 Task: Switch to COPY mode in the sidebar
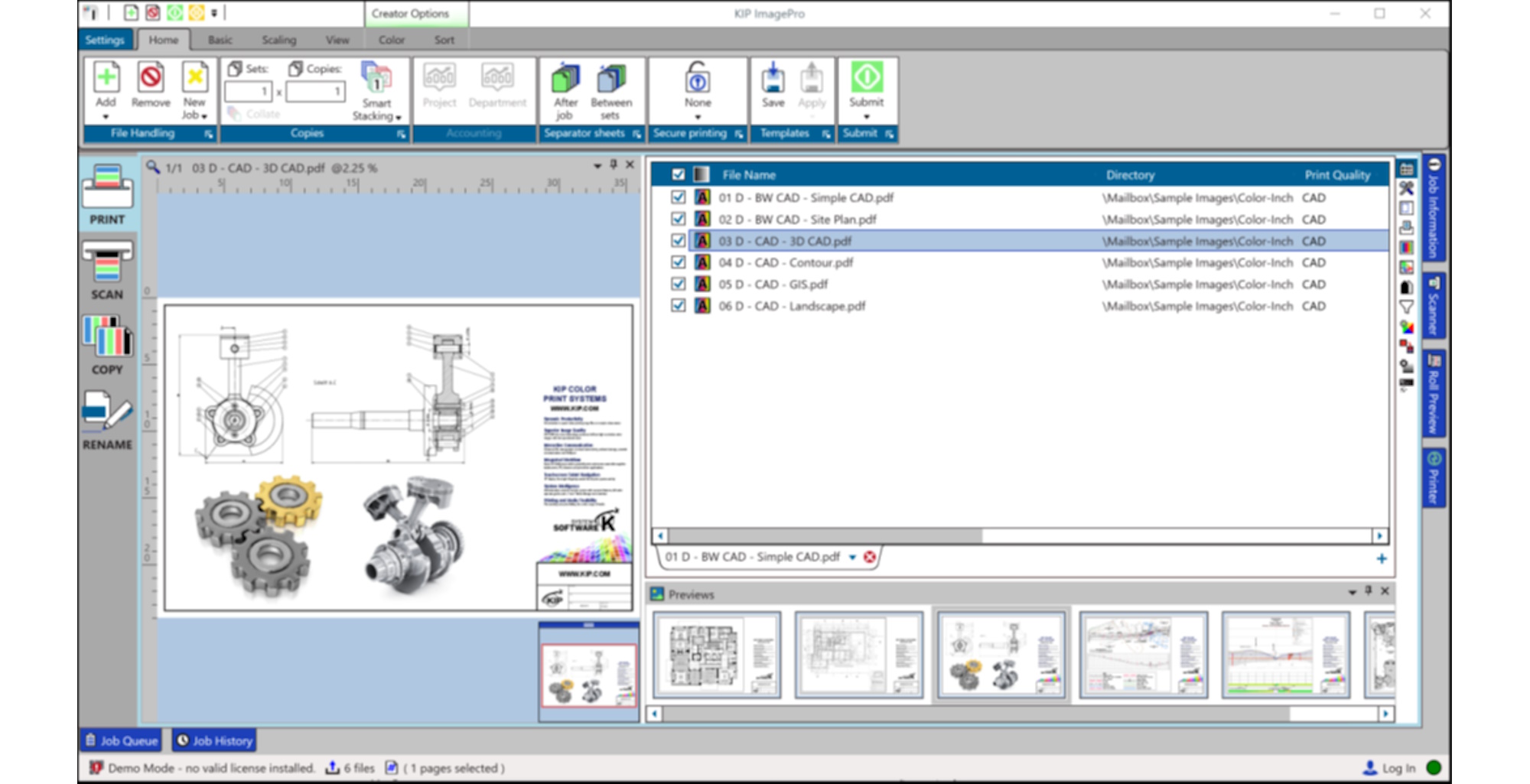click(x=107, y=345)
